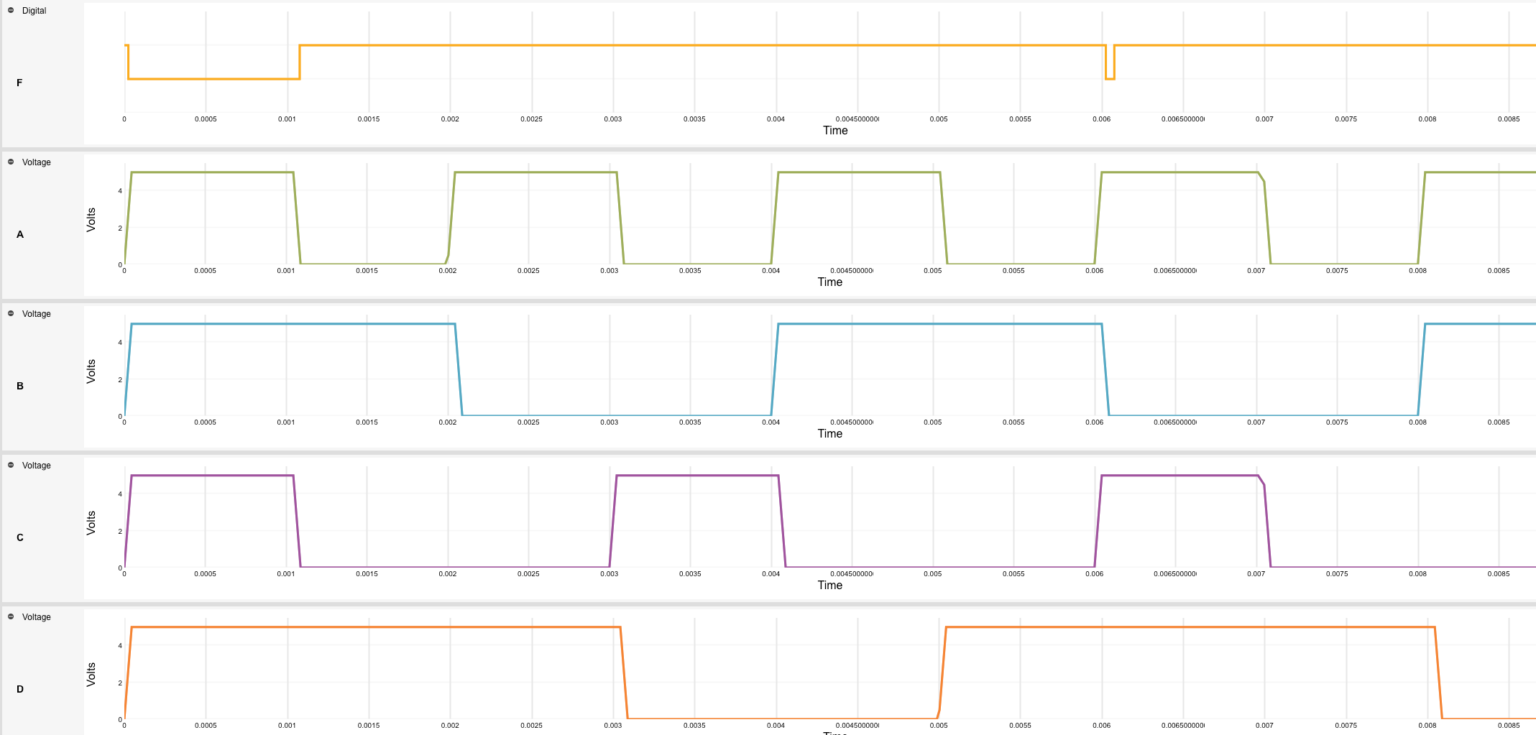Click the minus icon beside Digital

click(10, 10)
